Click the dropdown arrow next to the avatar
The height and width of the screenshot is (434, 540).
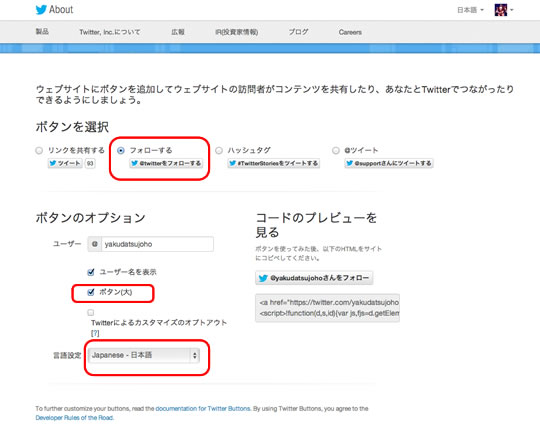(512, 10)
